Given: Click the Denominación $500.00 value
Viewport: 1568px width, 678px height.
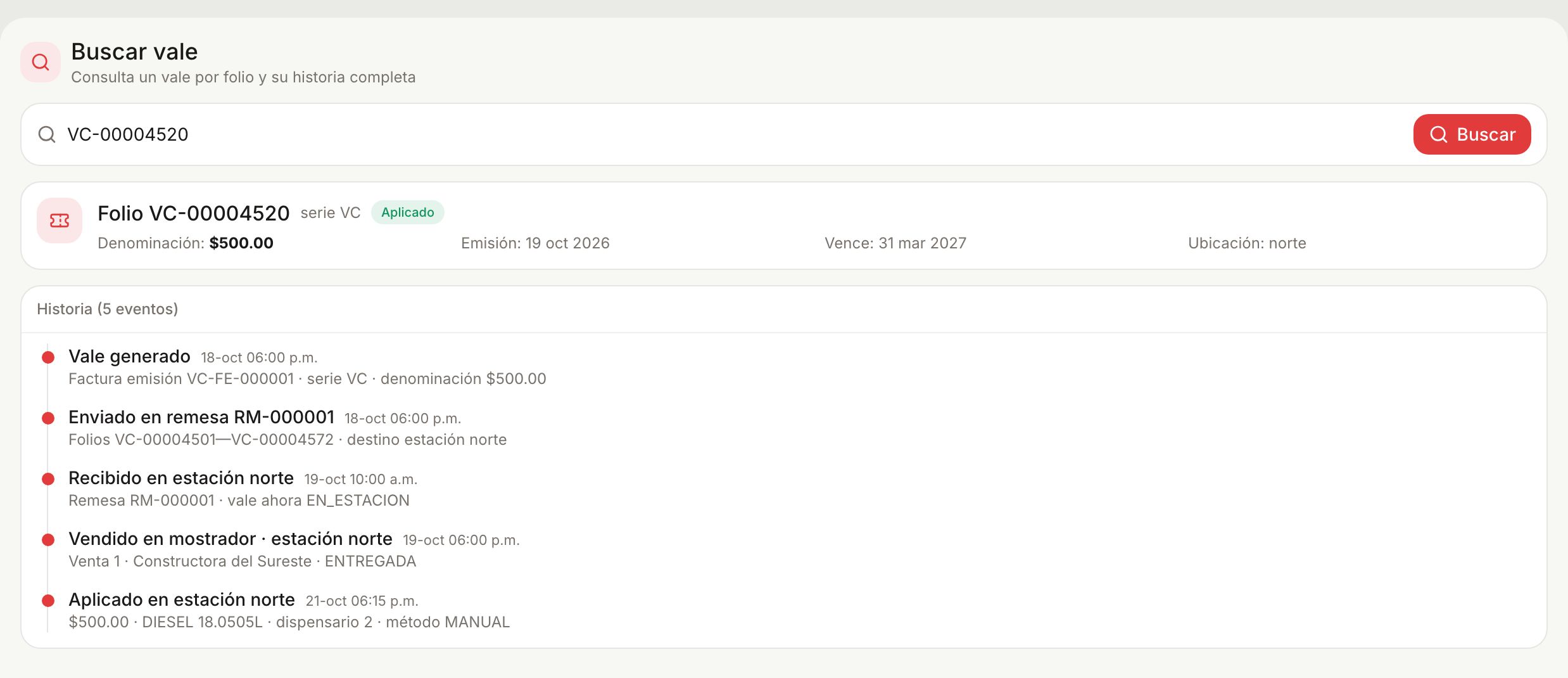Looking at the screenshot, I should click(x=241, y=243).
